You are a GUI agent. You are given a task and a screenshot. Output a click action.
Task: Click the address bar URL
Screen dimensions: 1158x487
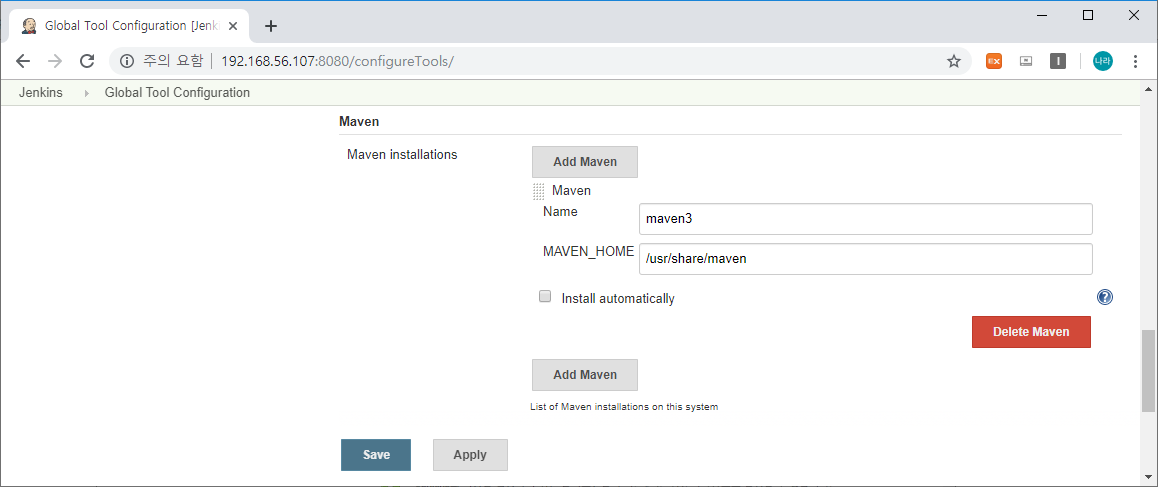[337, 61]
